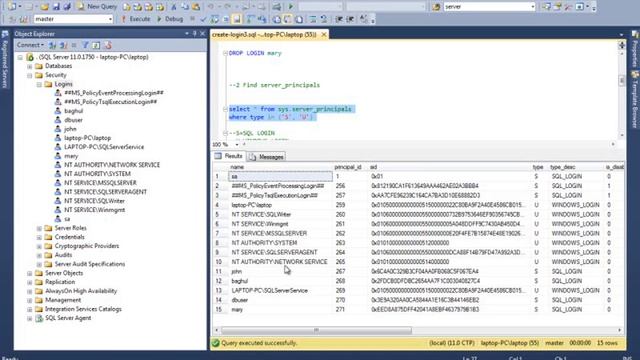This screenshot has width=640, height=360.
Task: Collapse the DROP LOGIN mary code block
Action: 225,53
